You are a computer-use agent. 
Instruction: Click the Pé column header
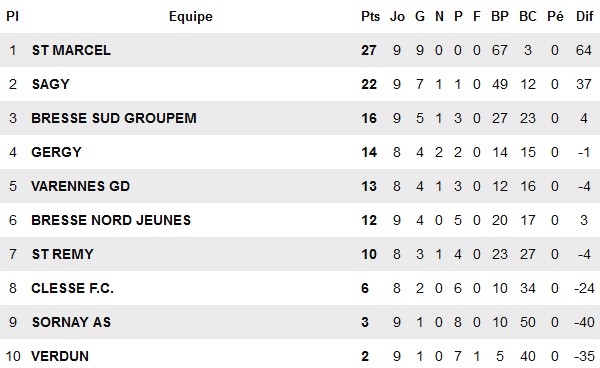point(555,16)
